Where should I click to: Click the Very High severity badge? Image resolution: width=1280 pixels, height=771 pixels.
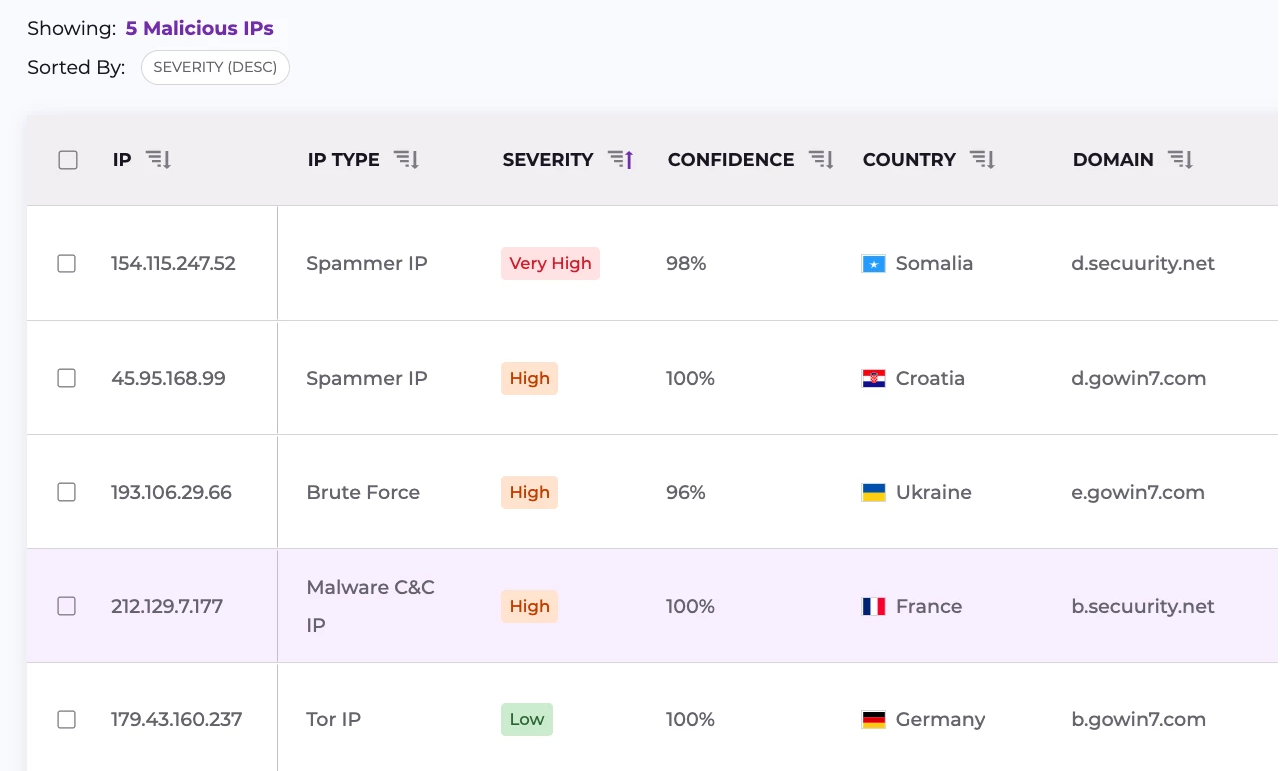pos(550,264)
